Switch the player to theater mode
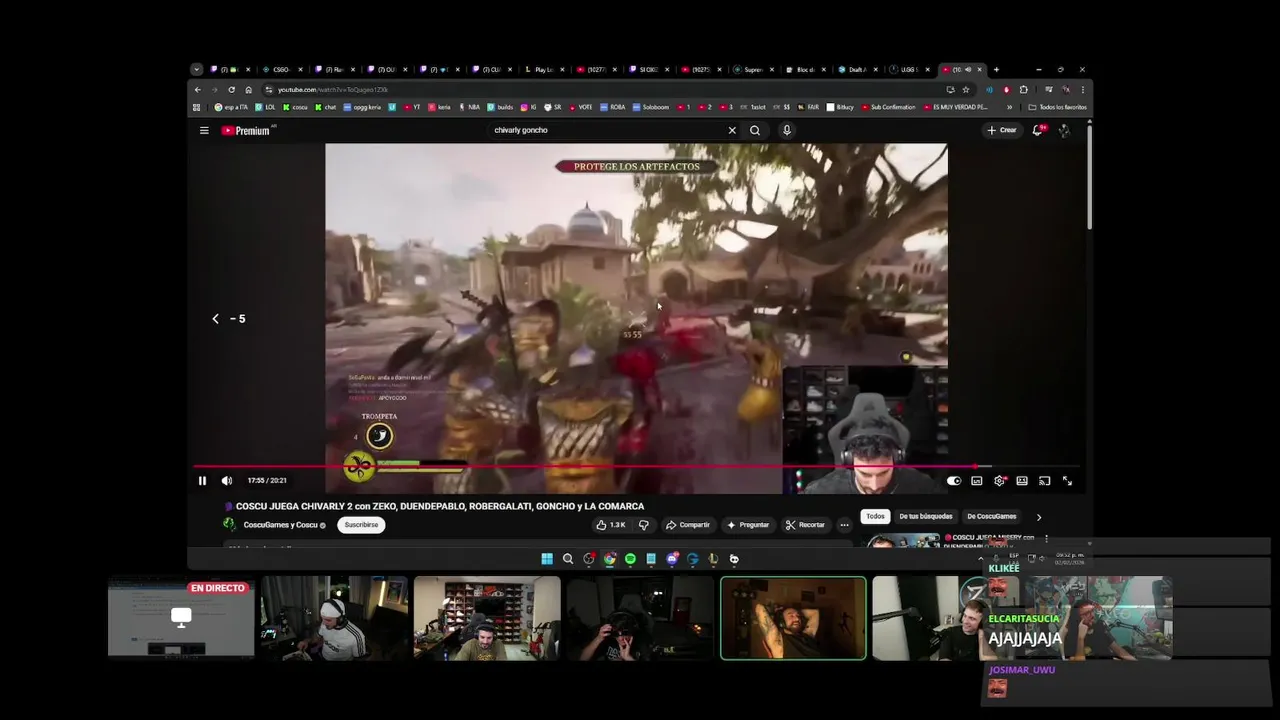This screenshot has height=720, width=1280. 1022,481
